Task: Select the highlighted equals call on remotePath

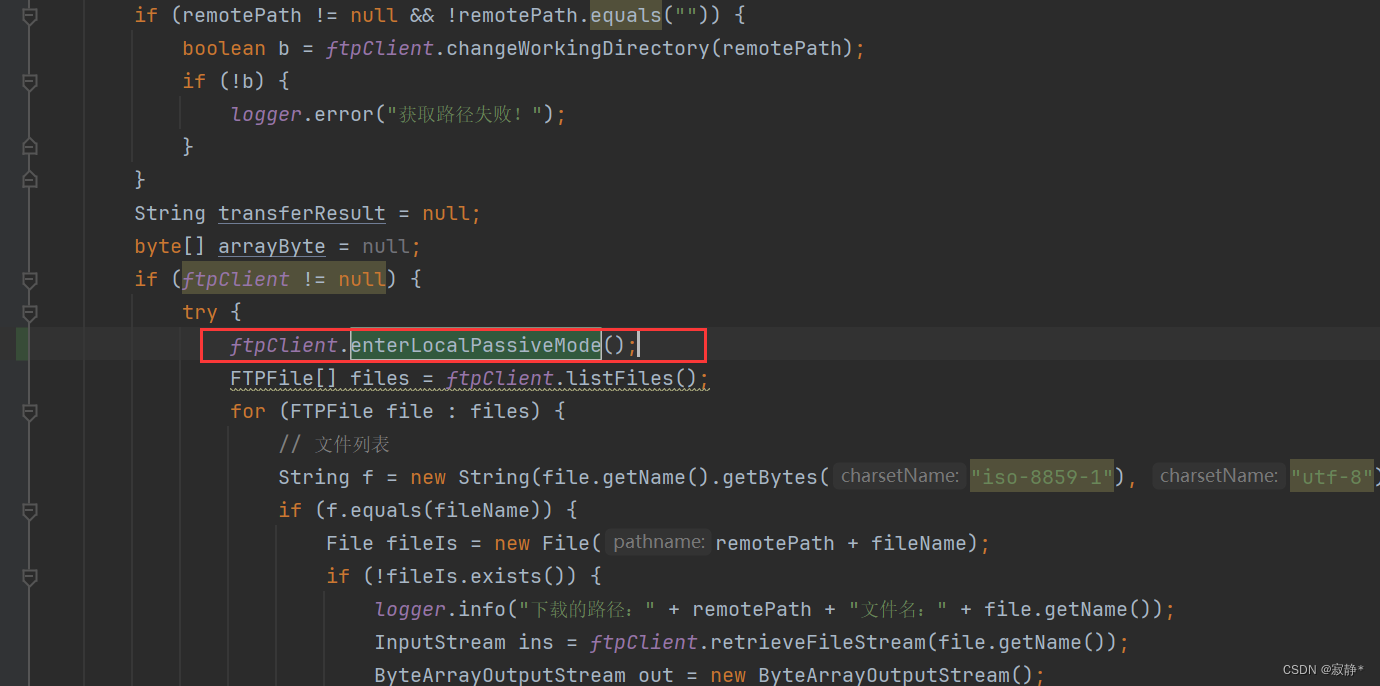Action: click(x=626, y=15)
